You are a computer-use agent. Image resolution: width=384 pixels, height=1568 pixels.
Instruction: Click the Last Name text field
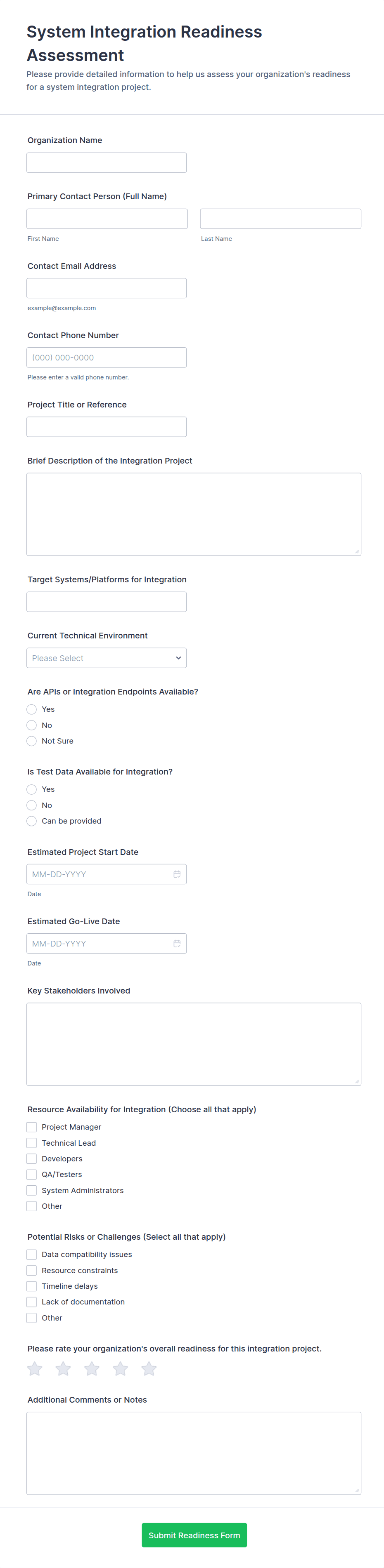[280, 219]
